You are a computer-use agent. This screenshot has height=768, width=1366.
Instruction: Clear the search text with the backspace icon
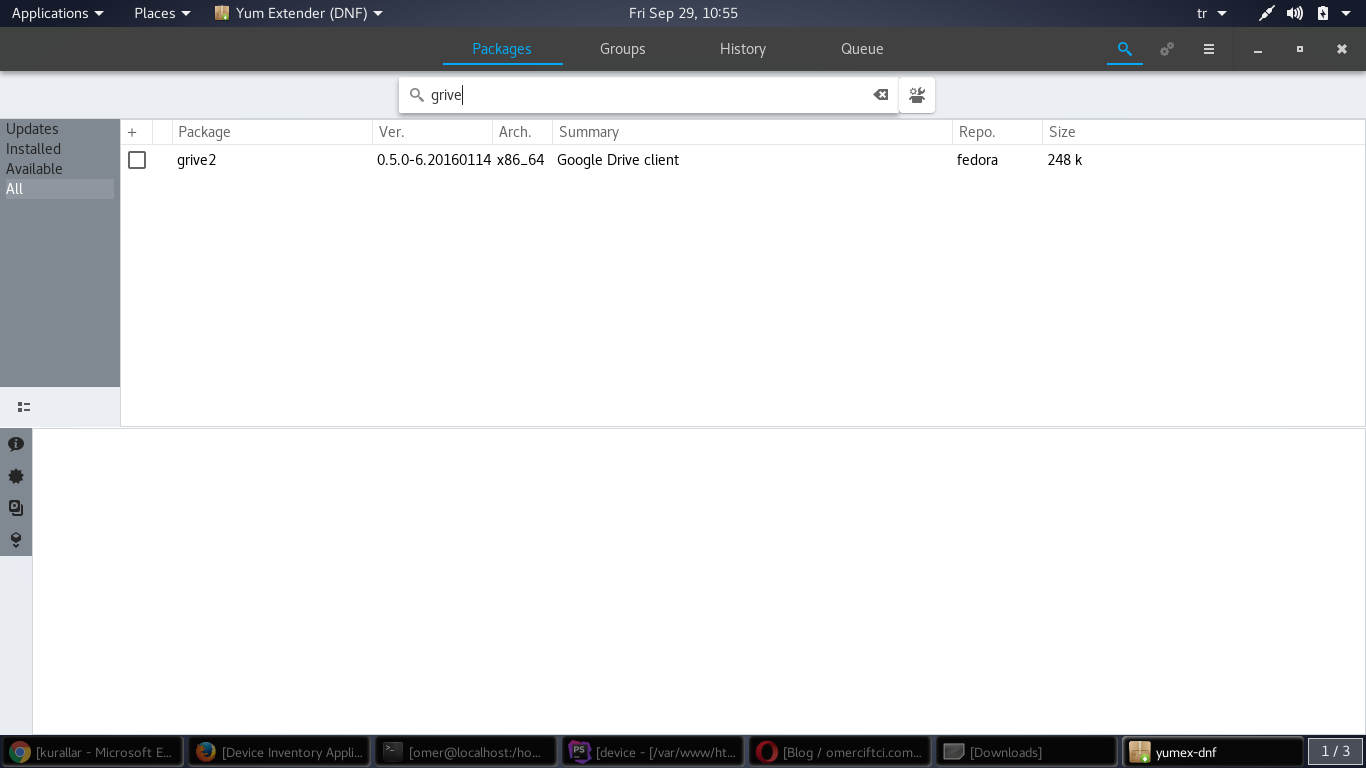click(880, 95)
